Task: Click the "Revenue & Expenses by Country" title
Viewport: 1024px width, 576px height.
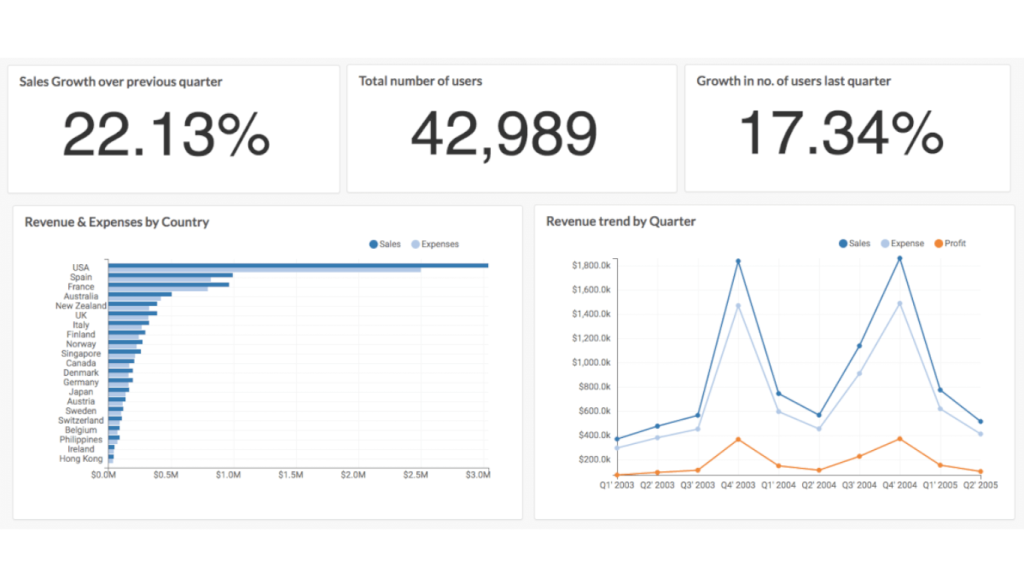Action: point(117,222)
